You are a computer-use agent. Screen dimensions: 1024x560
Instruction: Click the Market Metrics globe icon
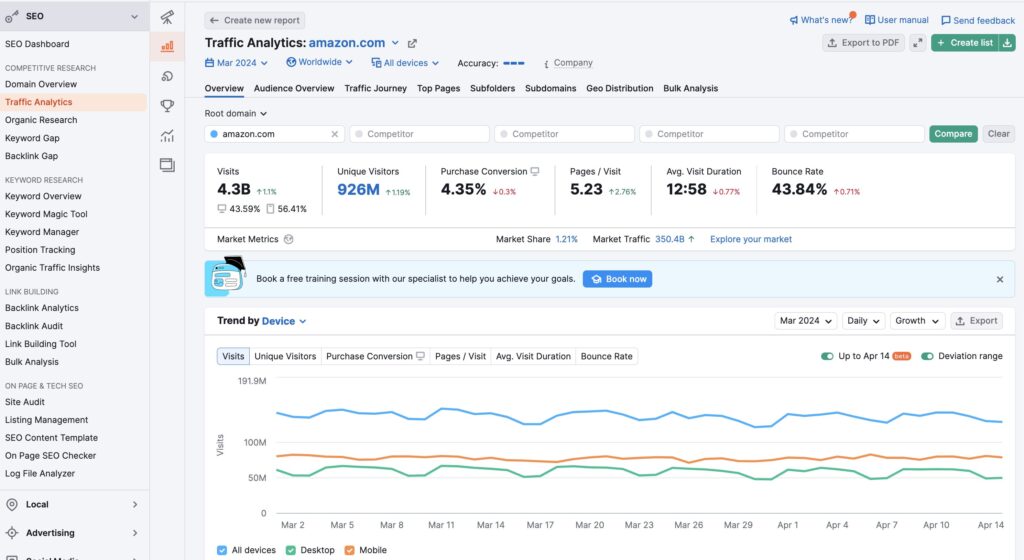(x=288, y=239)
